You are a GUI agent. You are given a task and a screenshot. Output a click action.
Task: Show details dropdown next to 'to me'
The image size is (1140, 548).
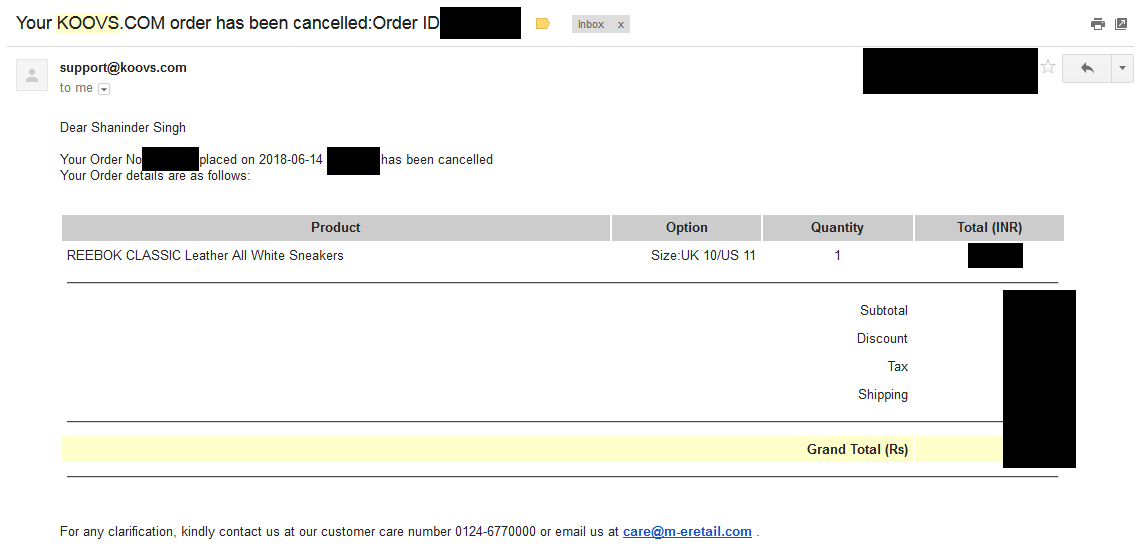point(104,89)
